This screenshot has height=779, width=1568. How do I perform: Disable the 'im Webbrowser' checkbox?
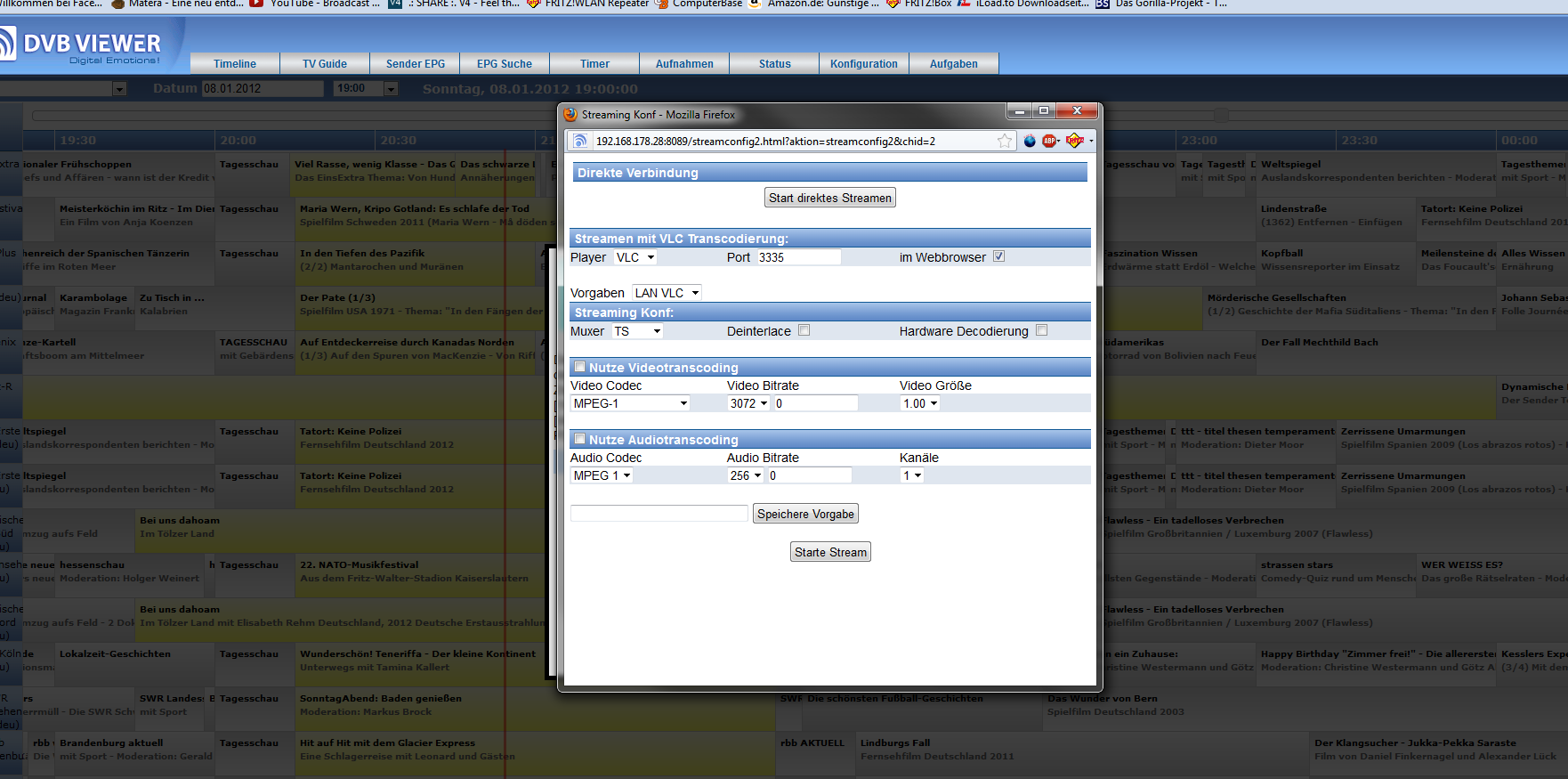coord(998,256)
